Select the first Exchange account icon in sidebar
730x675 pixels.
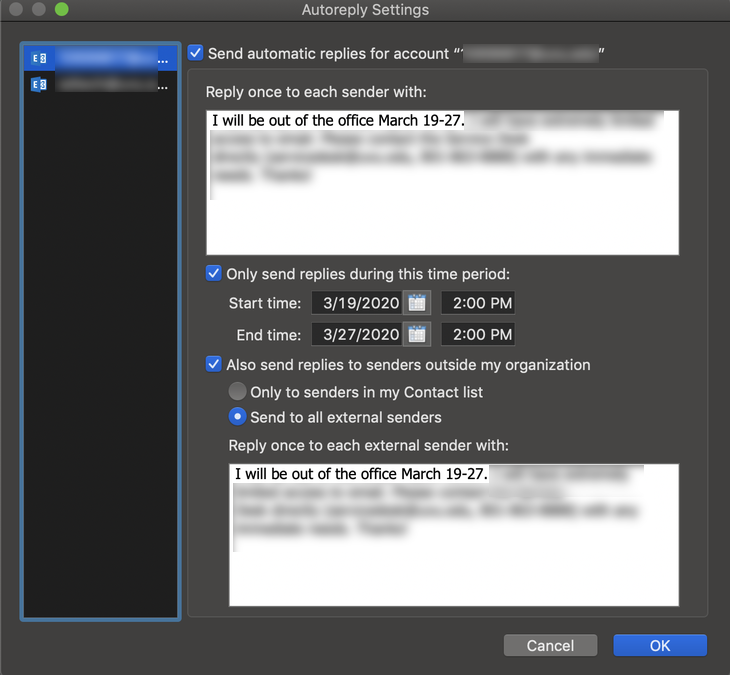coord(39,59)
